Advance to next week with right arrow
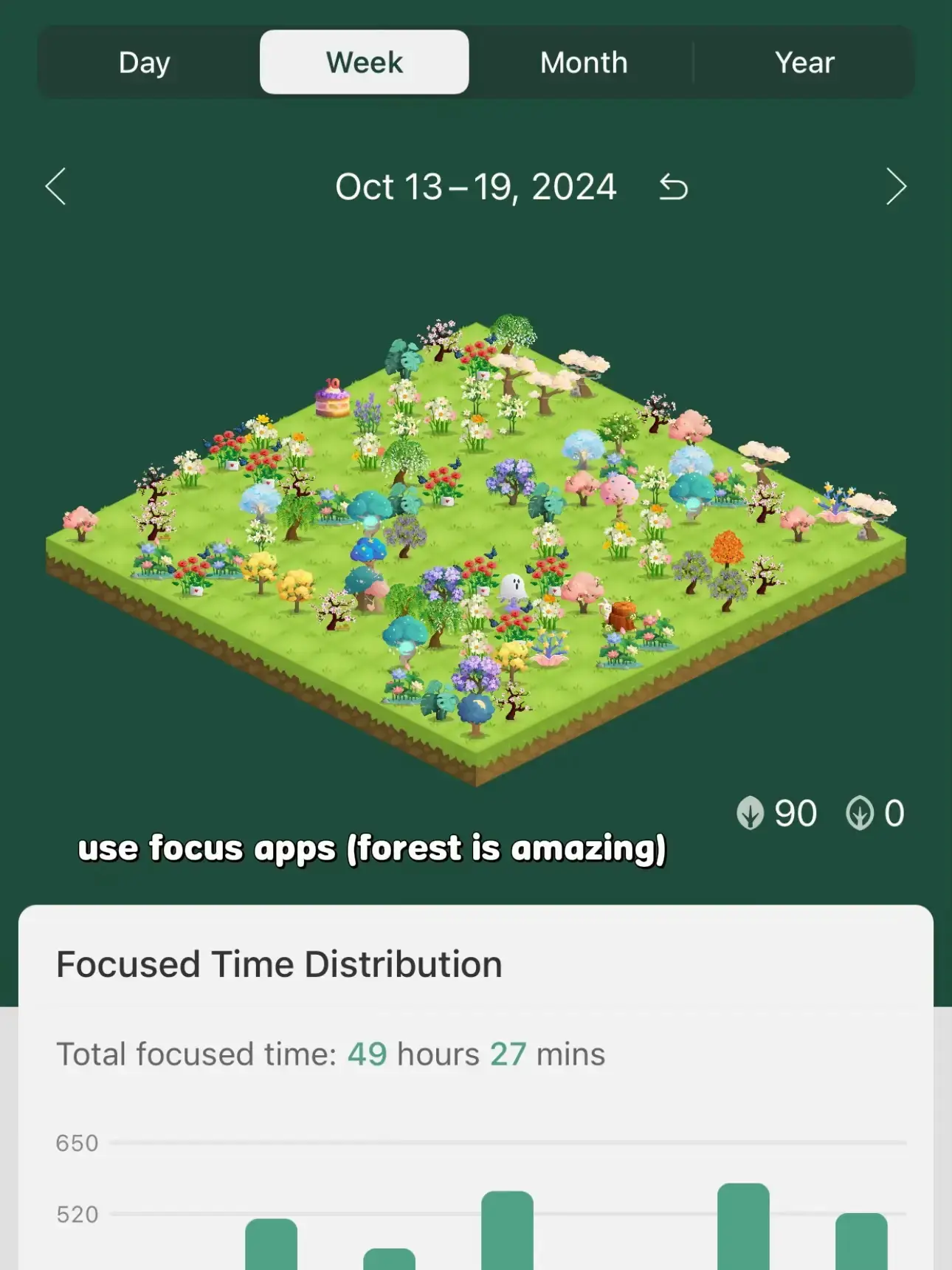The height and width of the screenshot is (1270, 952). pos(895,186)
